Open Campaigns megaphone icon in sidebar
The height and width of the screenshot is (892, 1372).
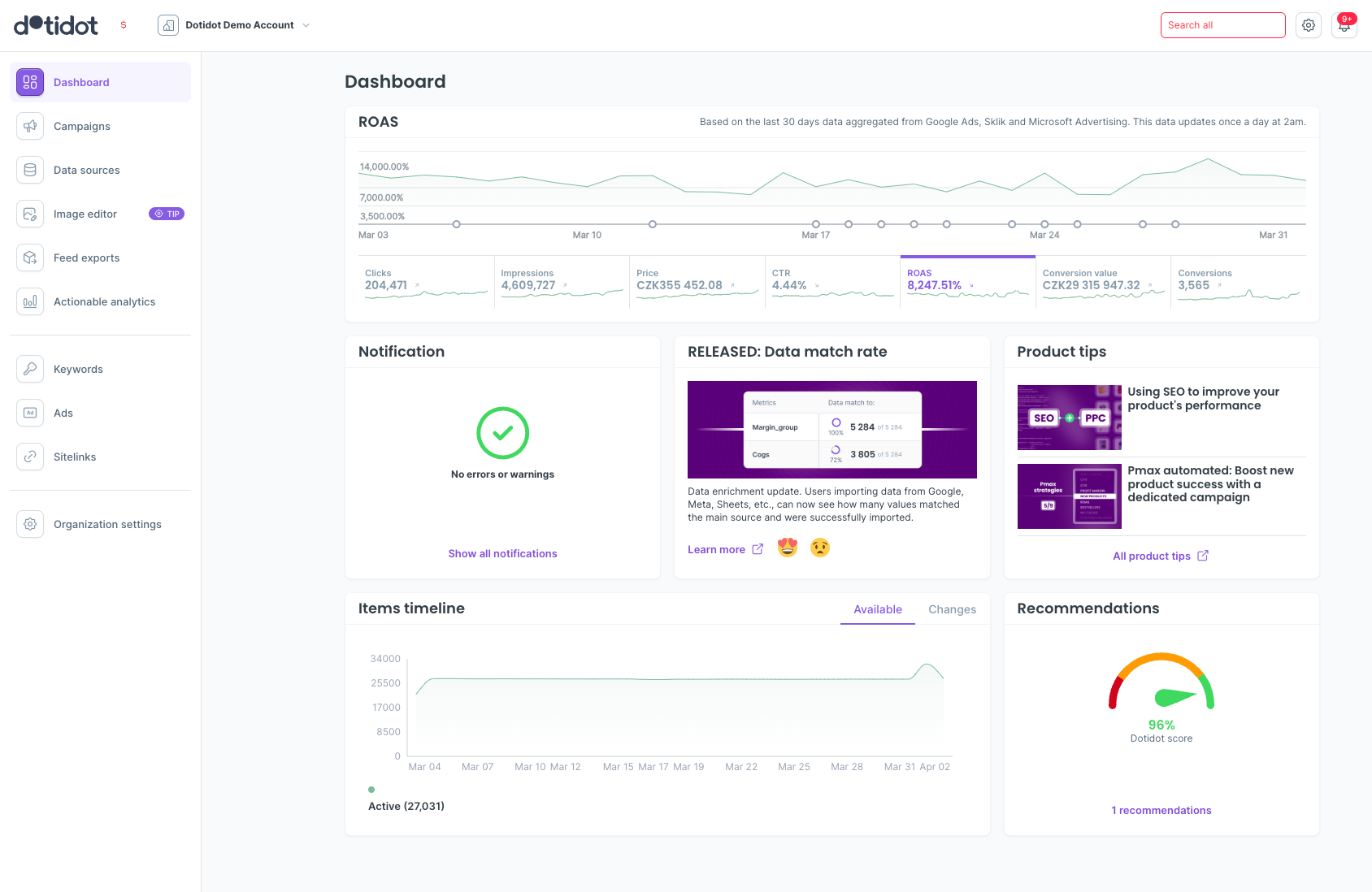pyautogui.click(x=30, y=126)
